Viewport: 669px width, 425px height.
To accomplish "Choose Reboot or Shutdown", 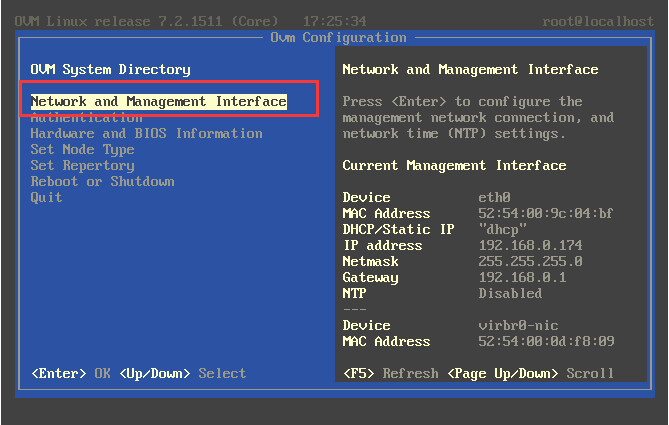I will pos(102,181).
